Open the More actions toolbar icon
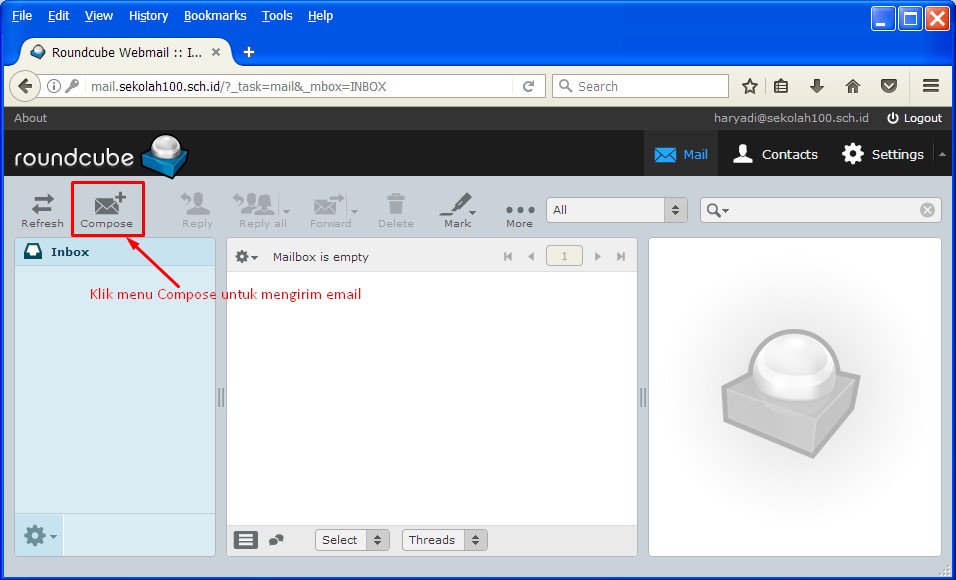956x580 pixels. (x=519, y=211)
